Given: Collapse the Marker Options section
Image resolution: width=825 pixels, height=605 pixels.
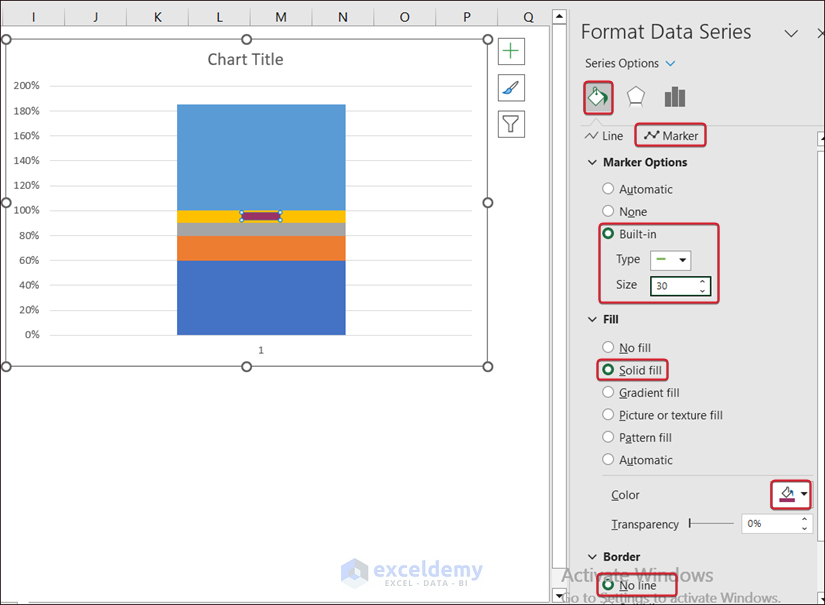Looking at the screenshot, I should pyautogui.click(x=592, y=162).
